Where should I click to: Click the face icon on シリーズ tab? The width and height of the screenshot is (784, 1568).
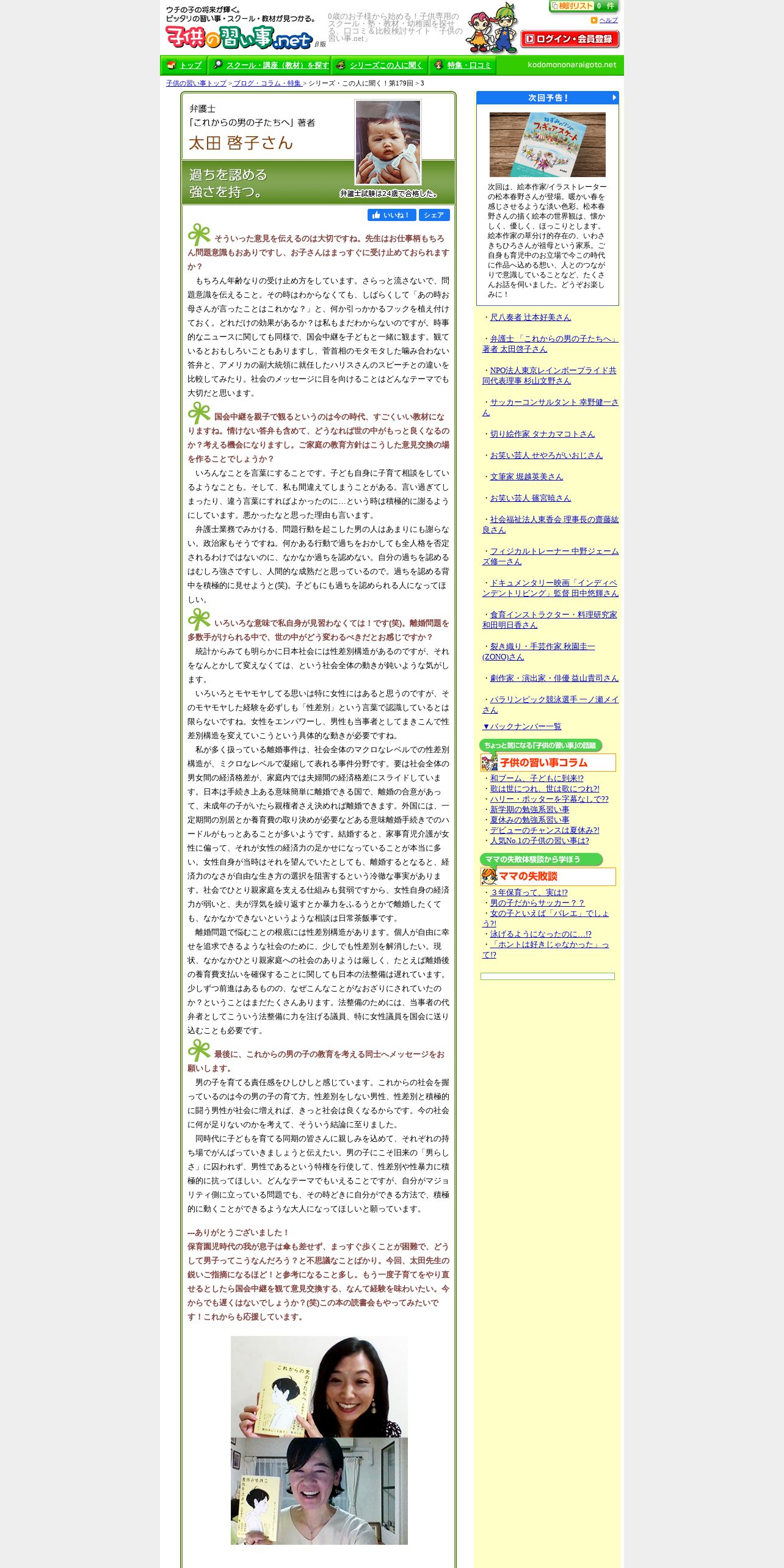pos(341,64)
